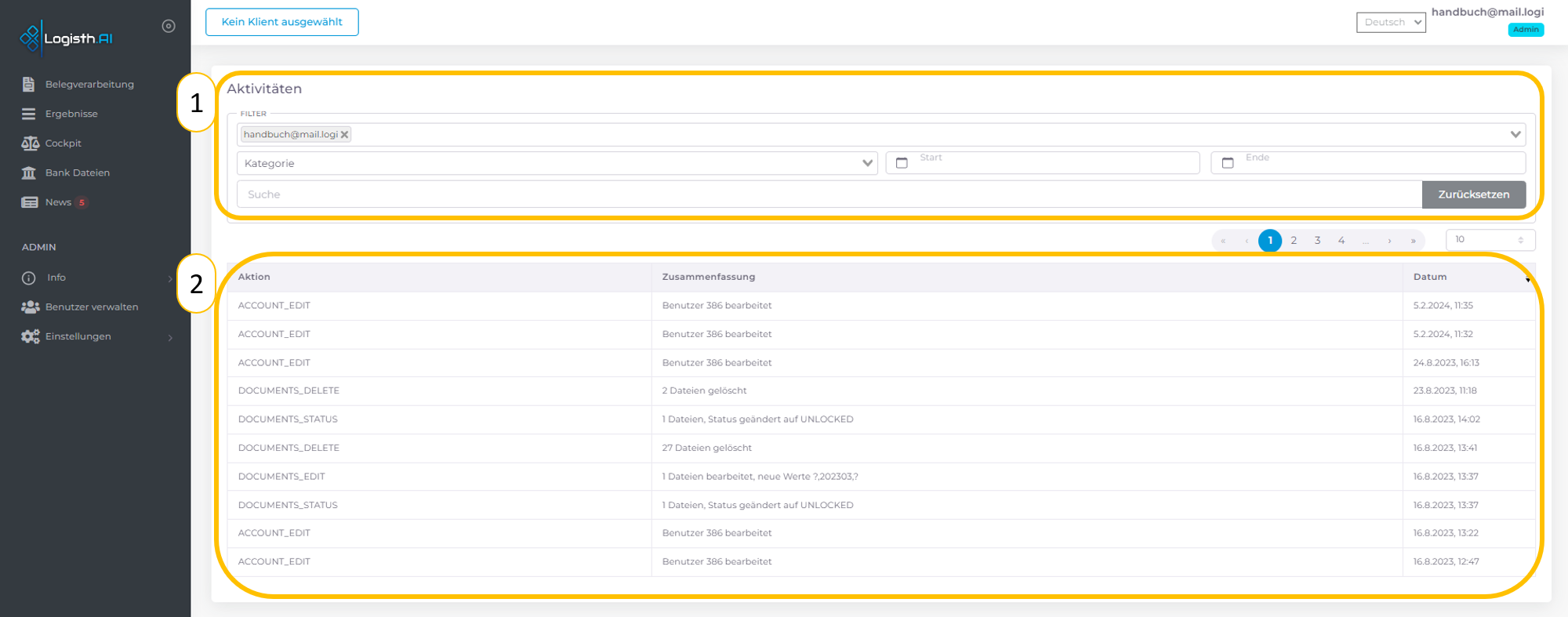The width and height of the screenshot is (1568, 617).
Task: Select the row dated 5.2.2024, 11:35
Action: coord(881,306)
